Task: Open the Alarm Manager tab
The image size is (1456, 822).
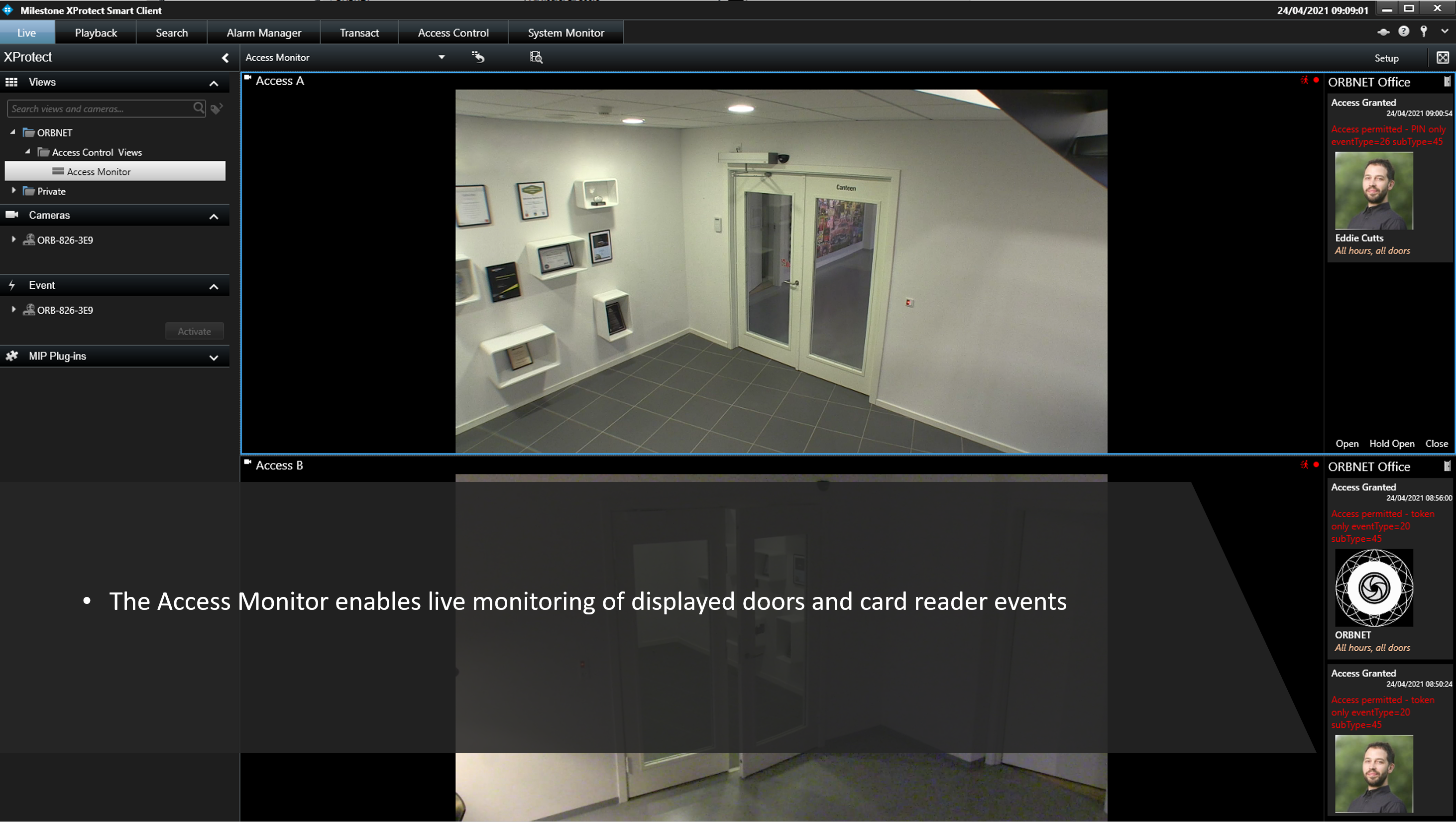Action: coord(264,33)
